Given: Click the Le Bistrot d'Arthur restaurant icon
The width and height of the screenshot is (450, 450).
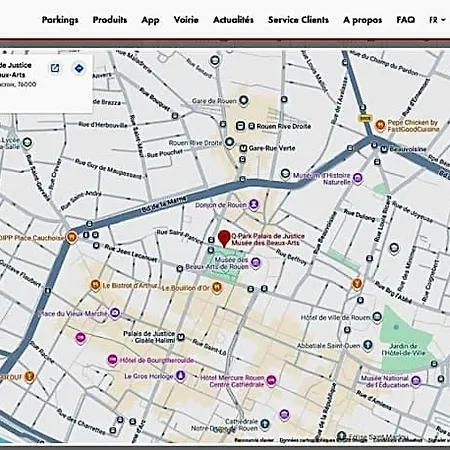Looking at the screenshot, I should 95,285.
